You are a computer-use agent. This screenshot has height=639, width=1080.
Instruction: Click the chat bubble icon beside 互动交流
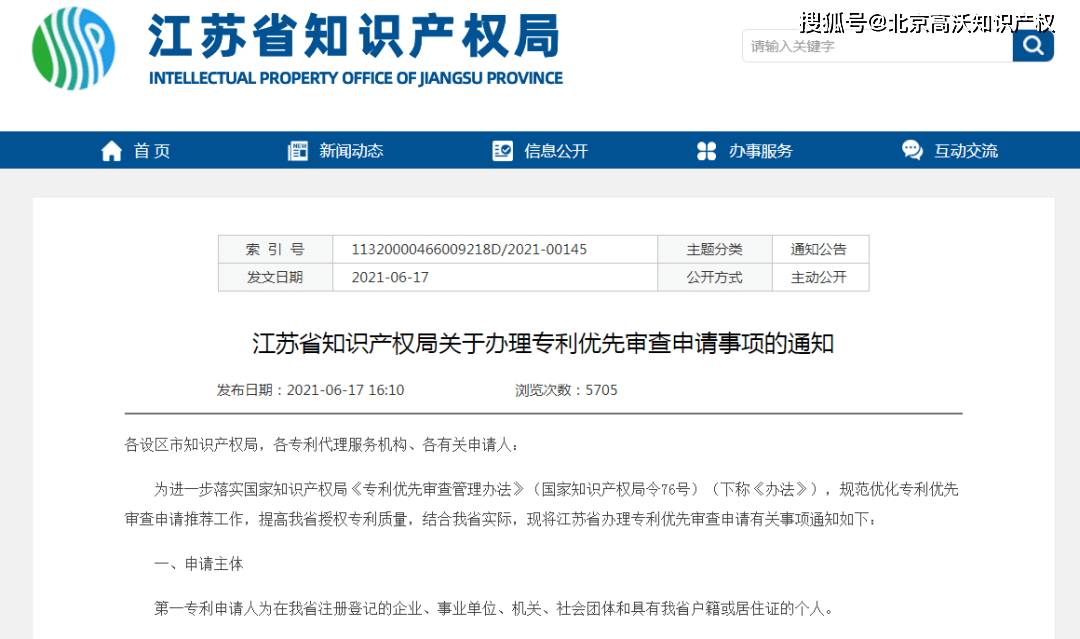point(912,150)
